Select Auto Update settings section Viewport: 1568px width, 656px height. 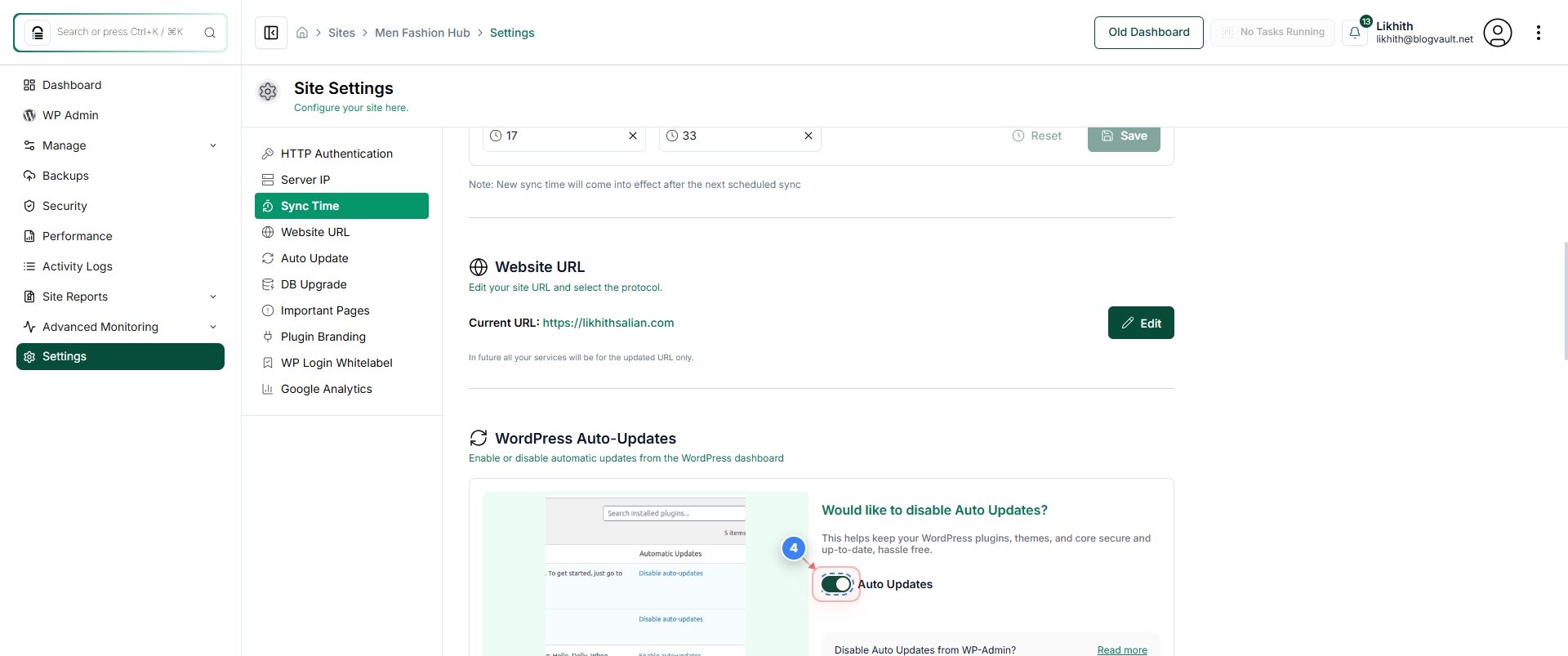[x=341, y=258]
